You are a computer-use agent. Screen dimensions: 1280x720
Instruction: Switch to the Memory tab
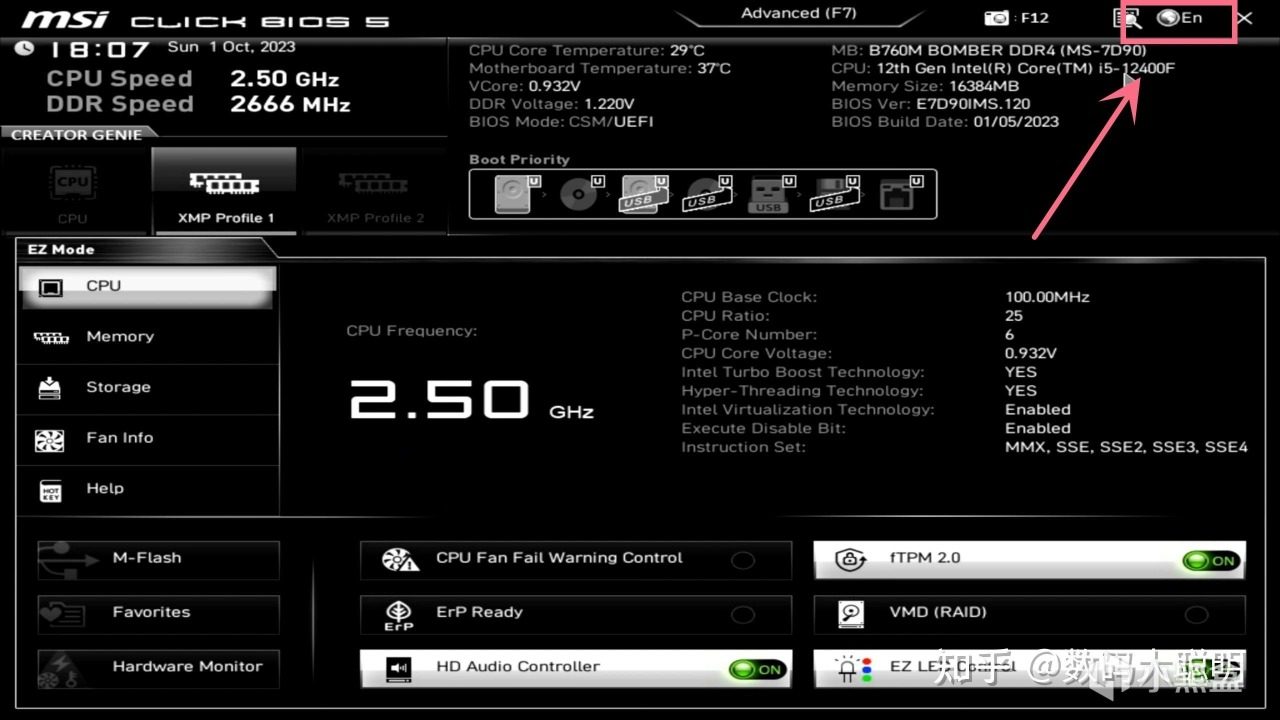148,338
